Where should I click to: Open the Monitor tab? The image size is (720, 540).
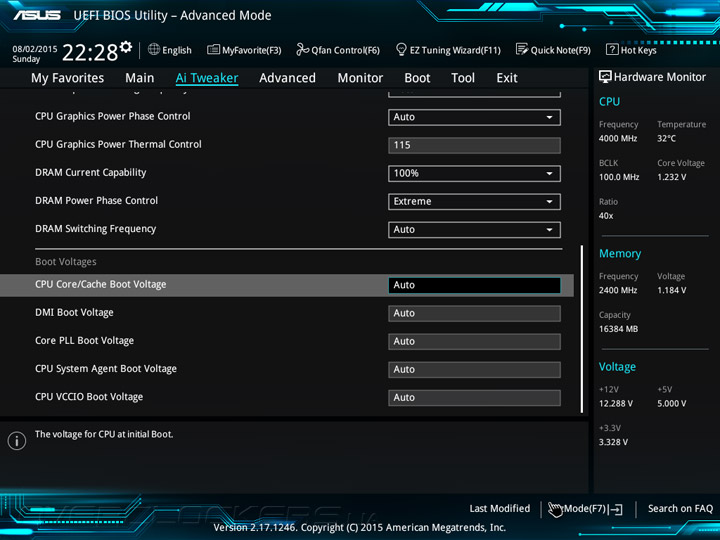tap(360, 78)
